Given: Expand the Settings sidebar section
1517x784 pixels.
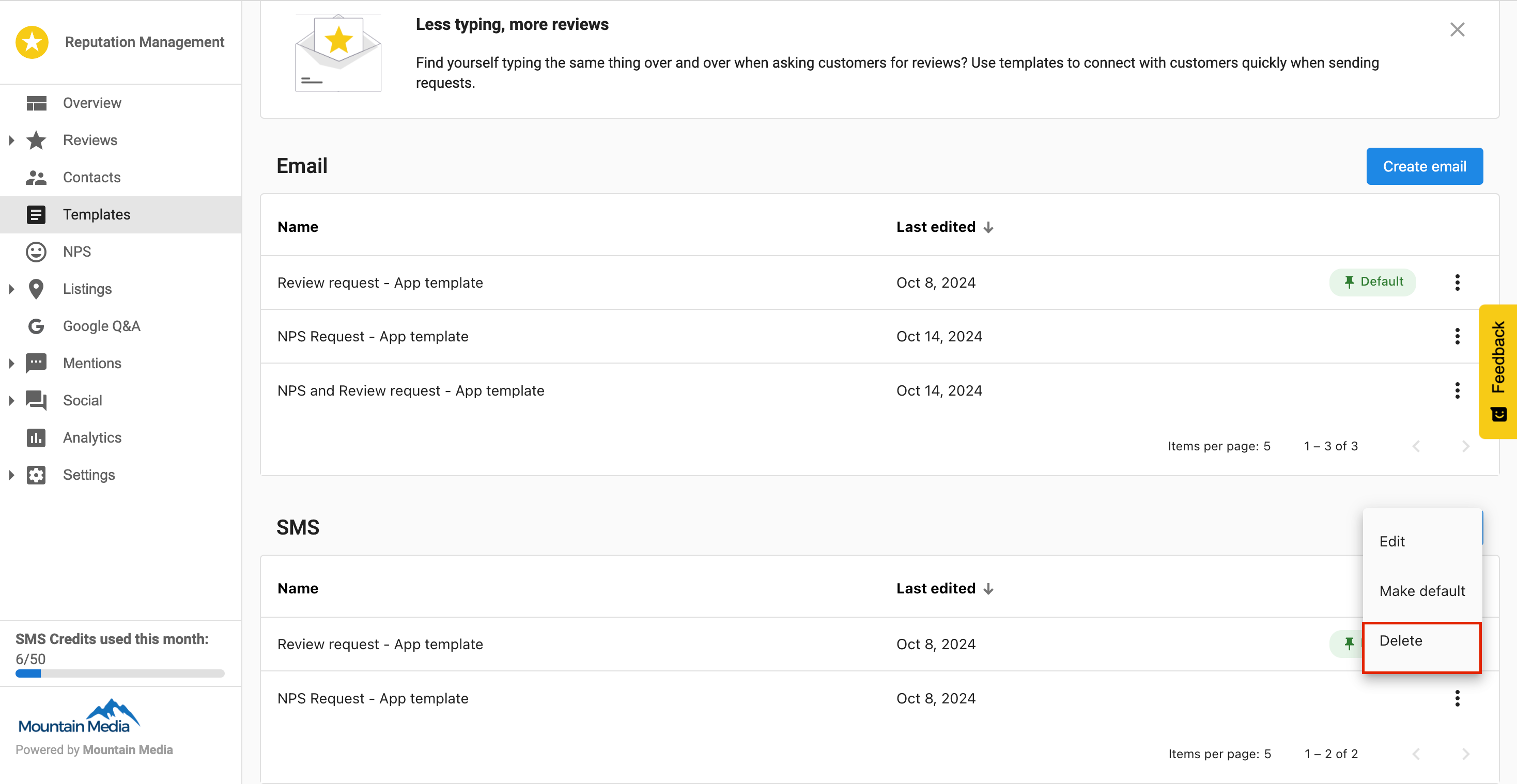Looking at the screenshot, I should click(11, 475).
